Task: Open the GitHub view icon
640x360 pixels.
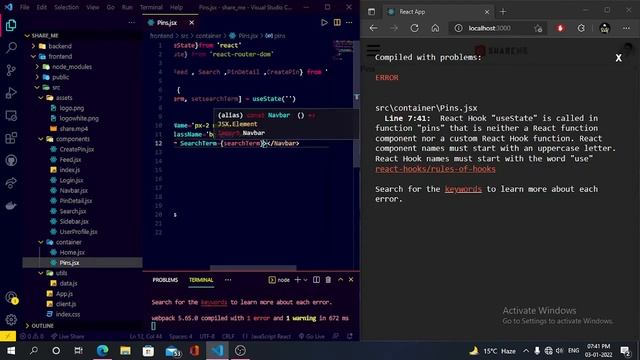Action: point(11,160)
